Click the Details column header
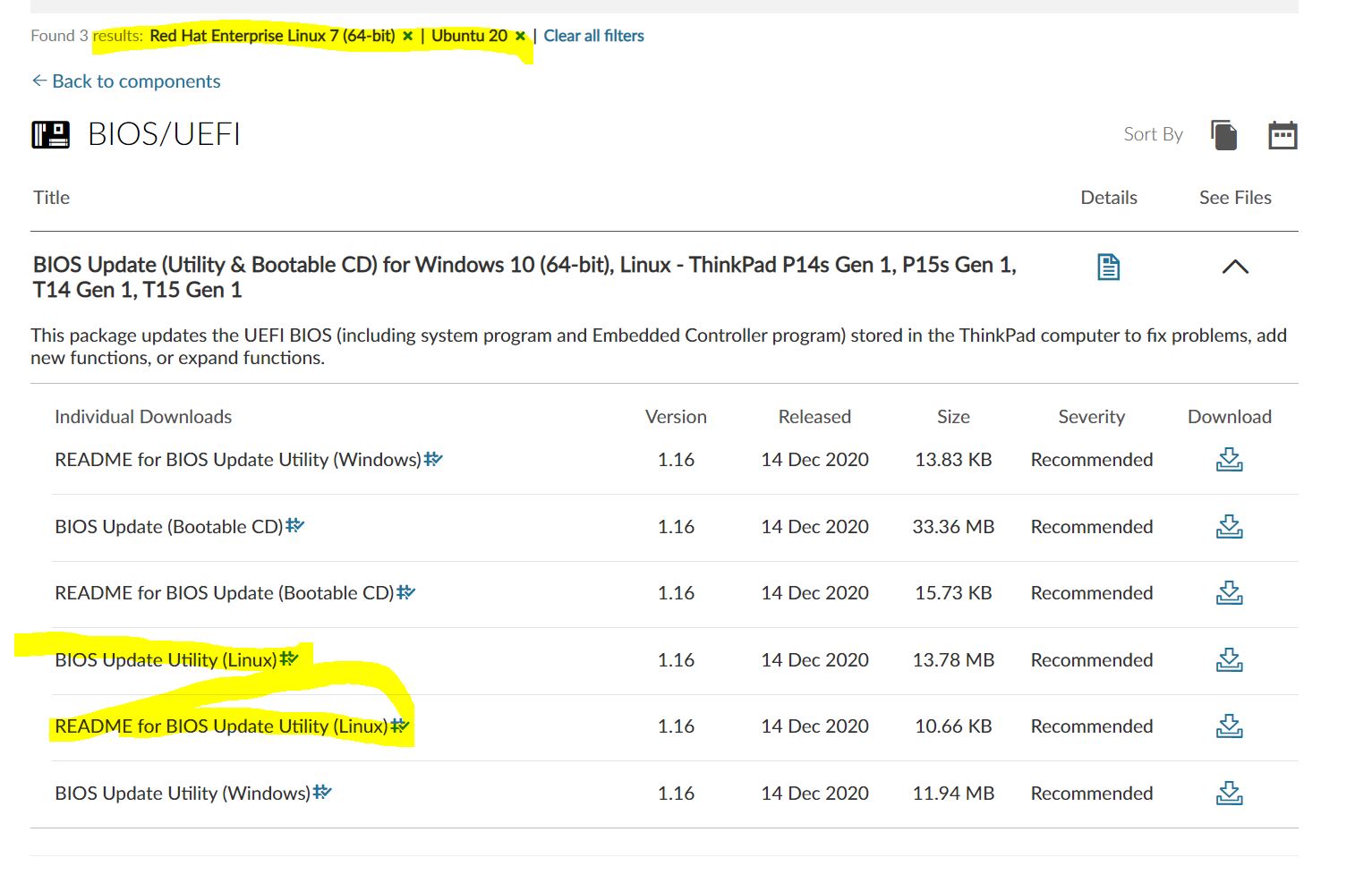 pyautogui.click(x=1109, y=198)
